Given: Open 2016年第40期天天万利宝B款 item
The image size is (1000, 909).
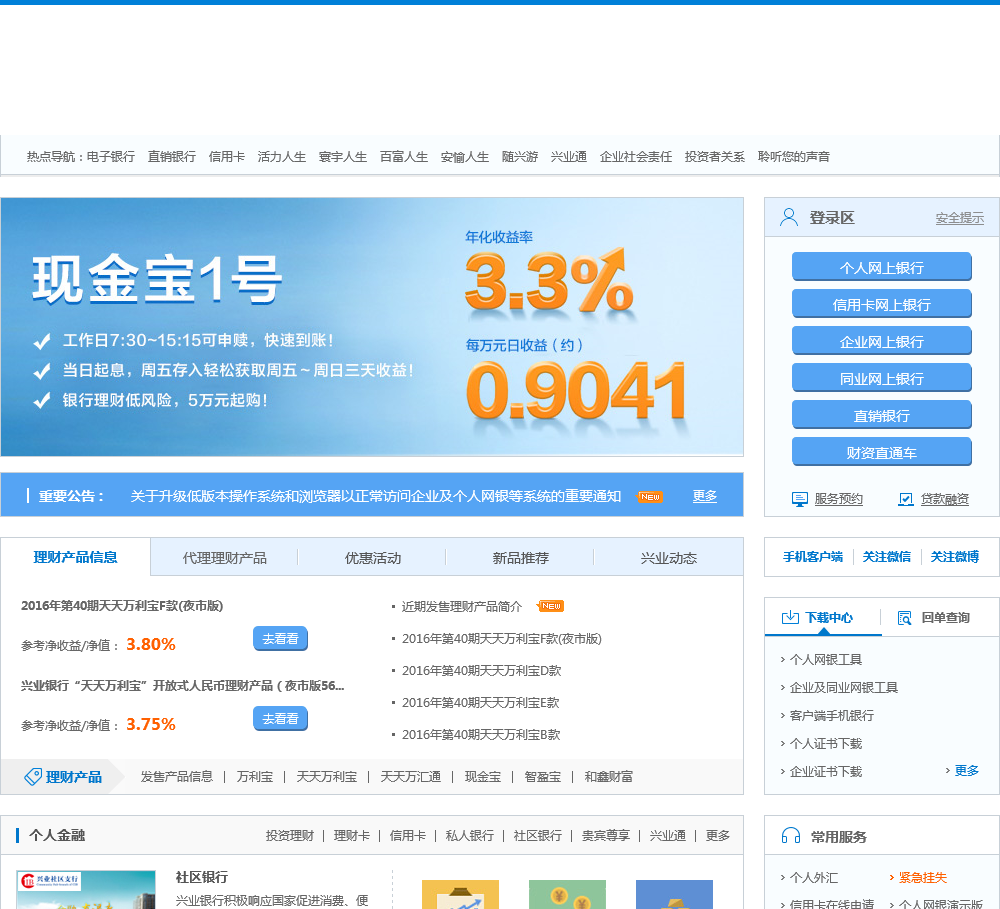Looking at the screenshot, I should click(481, 734).
